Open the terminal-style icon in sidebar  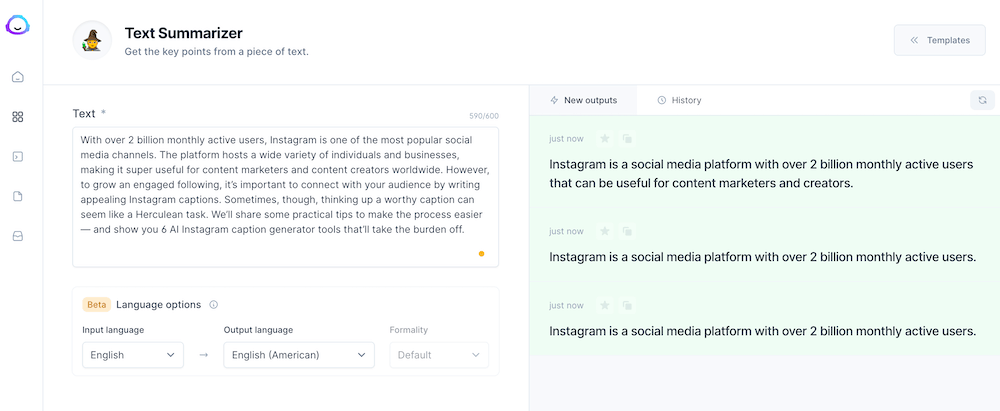coord(18,157)
